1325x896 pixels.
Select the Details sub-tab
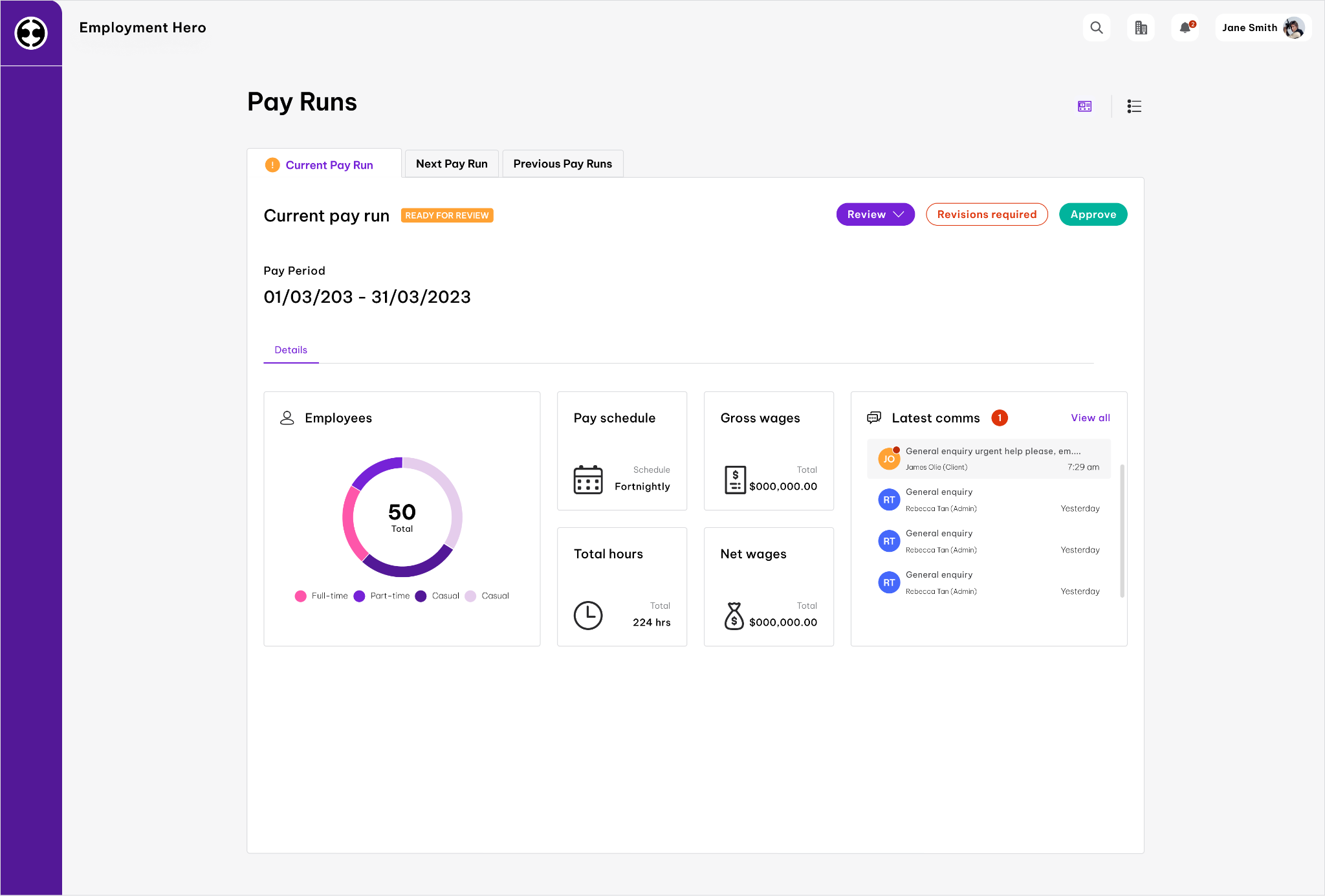(290, 350)
